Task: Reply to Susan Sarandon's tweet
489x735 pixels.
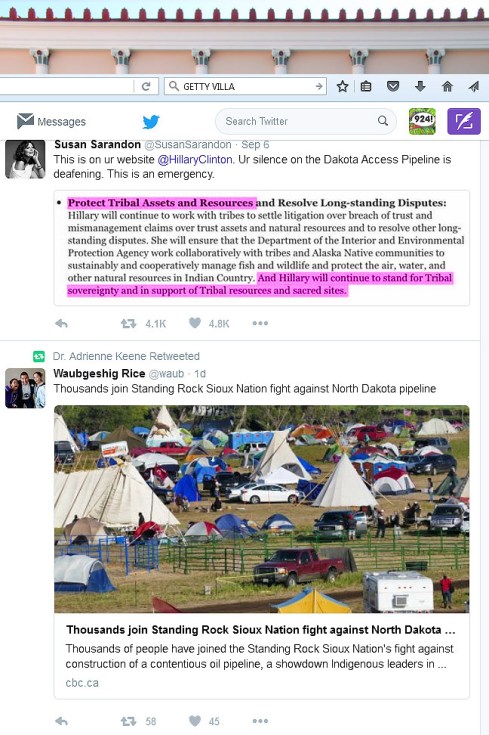Action: click(61, 323)
